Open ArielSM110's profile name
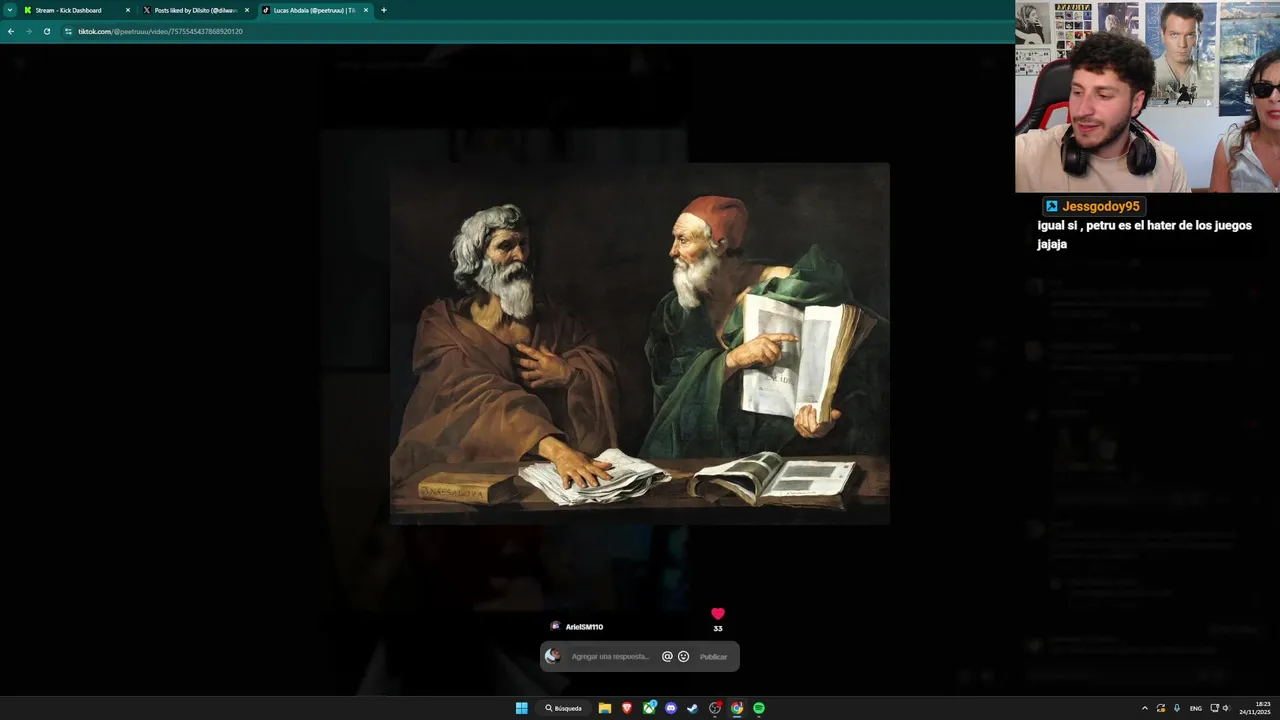 point(584,627)
